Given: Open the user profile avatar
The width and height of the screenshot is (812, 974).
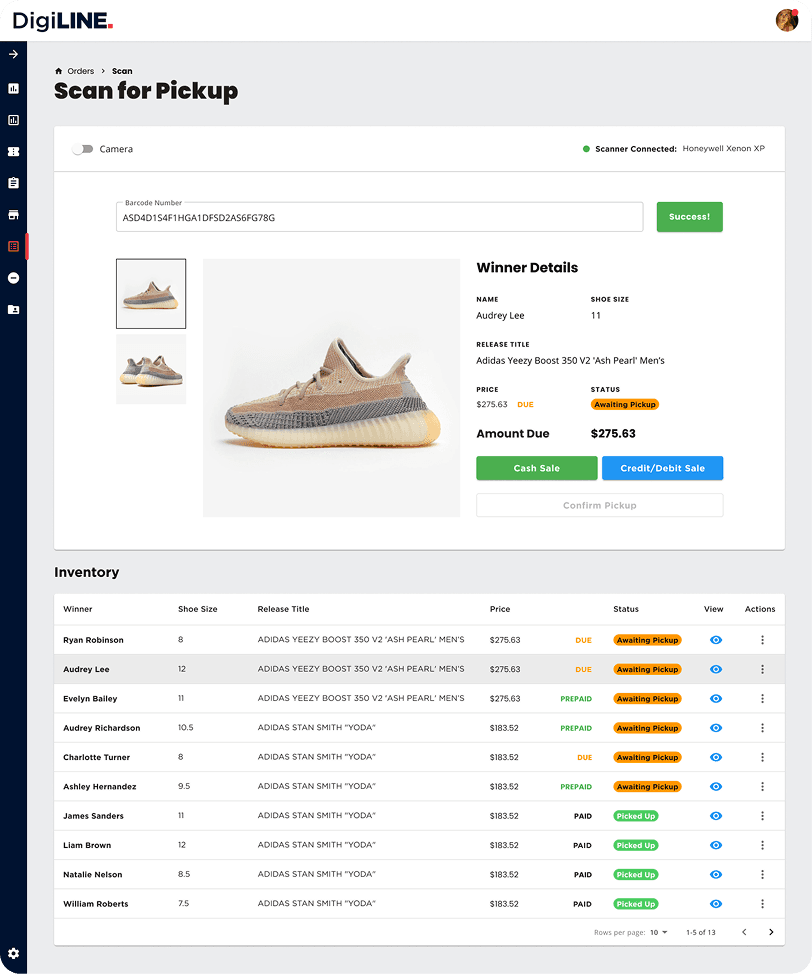Looking at the screenshot, I should coord(787,20).
